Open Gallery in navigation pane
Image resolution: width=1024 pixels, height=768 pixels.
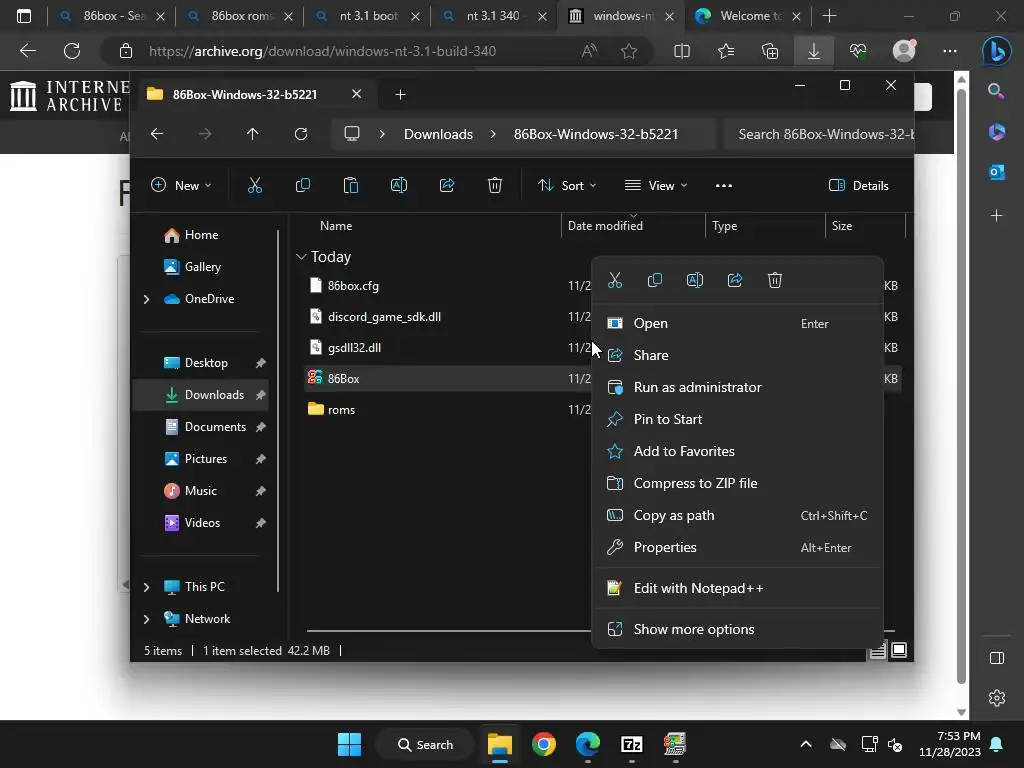pos(202,267)
